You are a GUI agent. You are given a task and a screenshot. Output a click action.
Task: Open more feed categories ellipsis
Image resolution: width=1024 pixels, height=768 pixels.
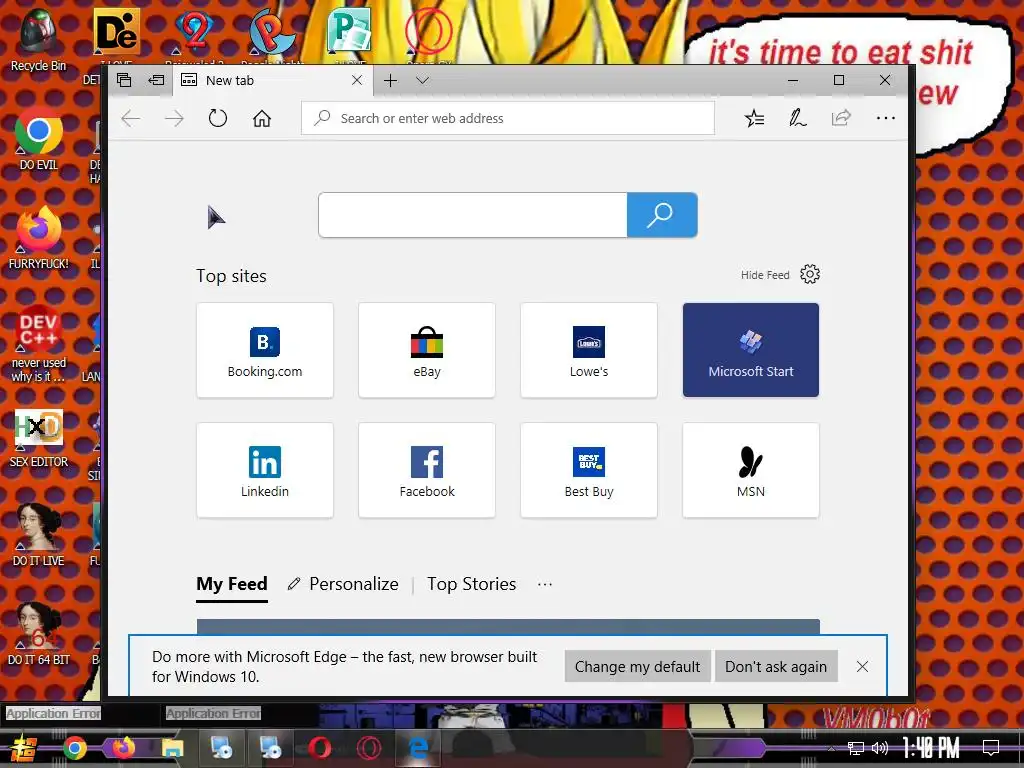click(x=545, y=584)
